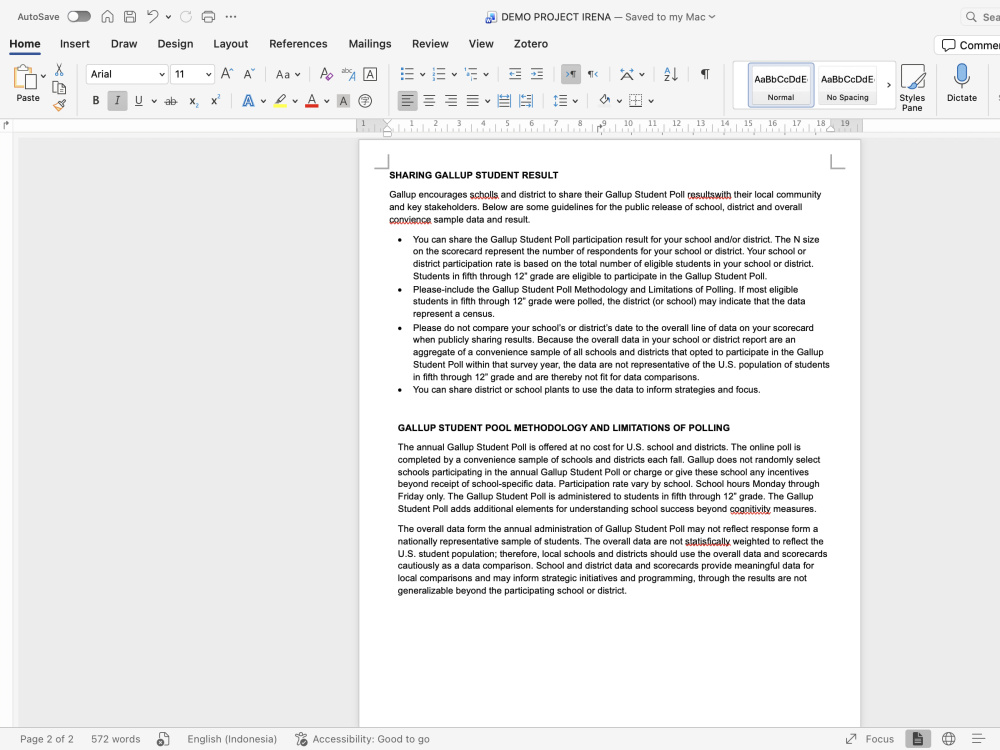The image size is (1000, 750).
Task: Expand the bullet list options arrow
Action: 422,75
